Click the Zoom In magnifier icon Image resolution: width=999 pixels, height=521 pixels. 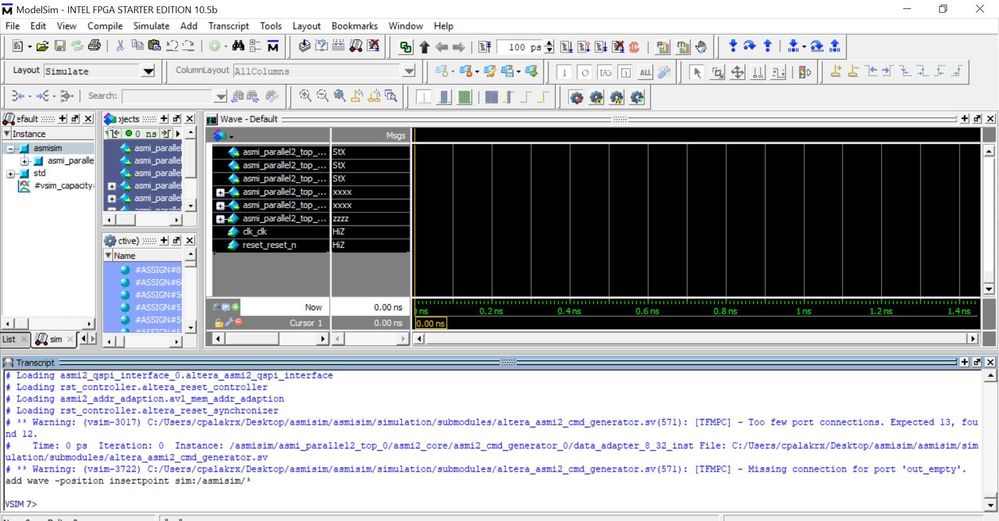click(x=305, y=96)
